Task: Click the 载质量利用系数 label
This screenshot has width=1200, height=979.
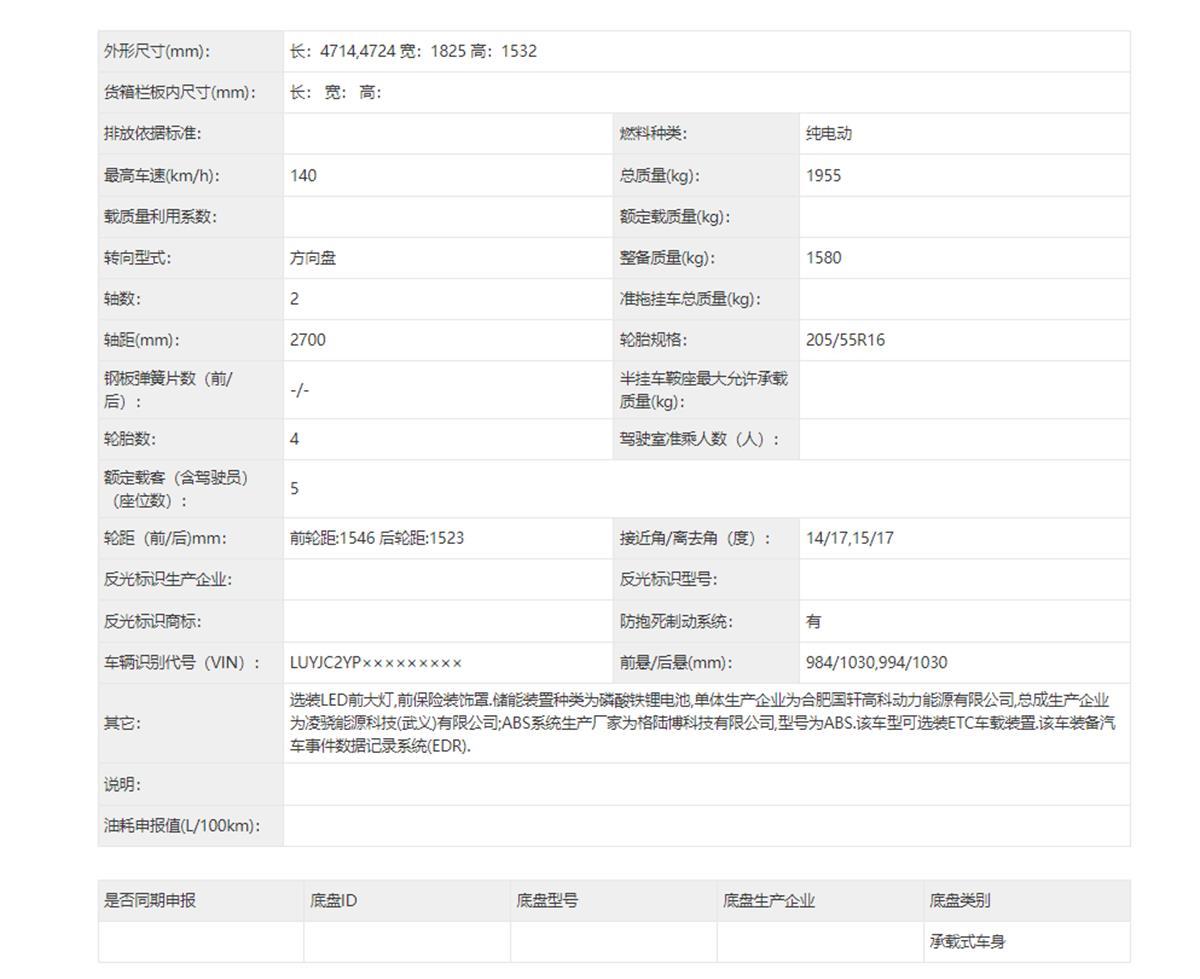Action: coord(160,216)
